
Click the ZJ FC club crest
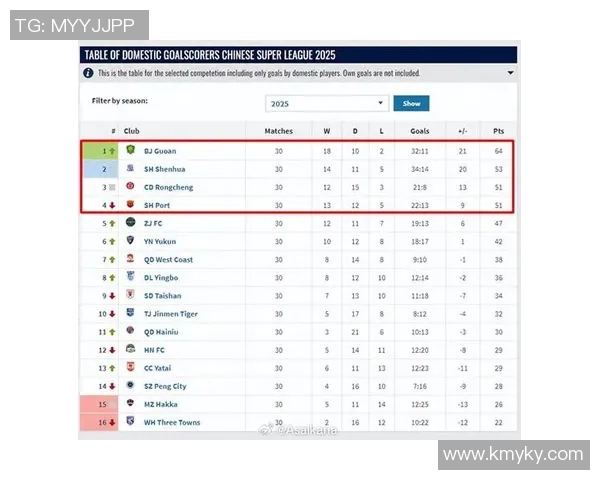click(x=130, y=223)
